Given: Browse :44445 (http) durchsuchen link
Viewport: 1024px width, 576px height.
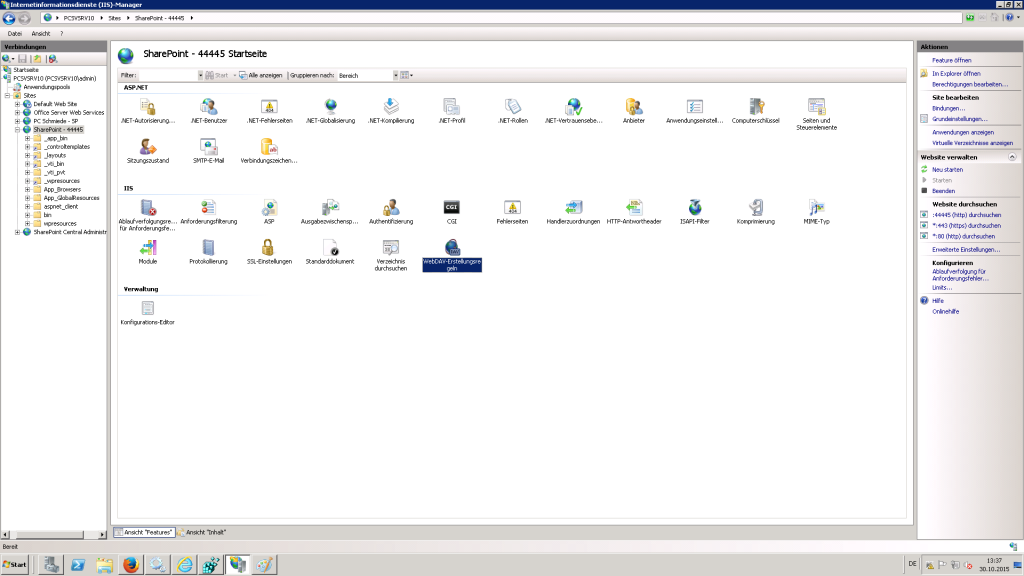Looking at the screenshot, I should (x=967, y=215).
